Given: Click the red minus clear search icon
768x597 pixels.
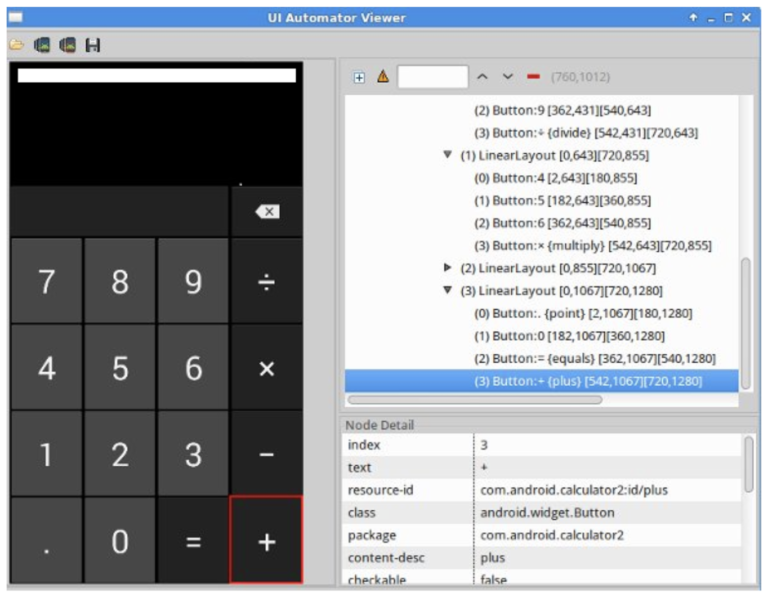Looking at the screenshot, I should [533, 77].
